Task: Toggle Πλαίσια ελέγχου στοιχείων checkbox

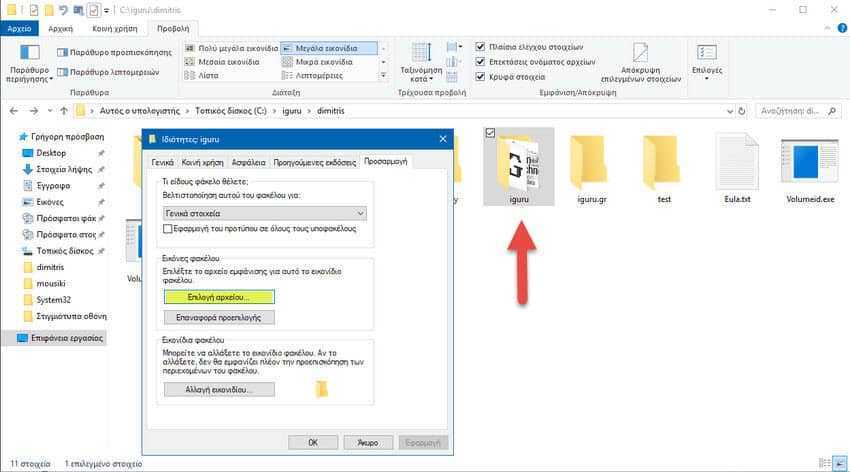Action: 480,47
